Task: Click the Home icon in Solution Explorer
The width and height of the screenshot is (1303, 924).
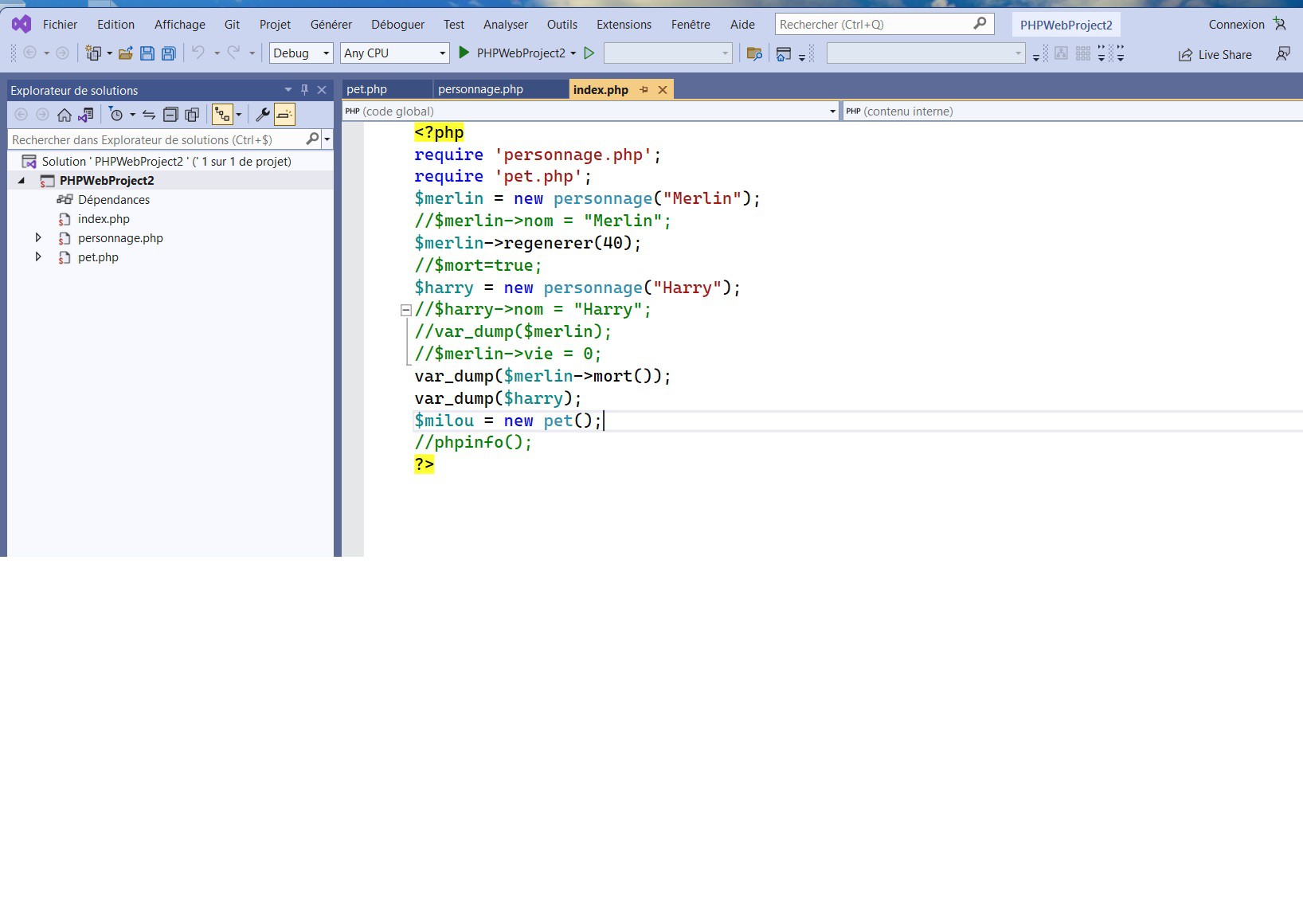Action: tap(65, 115)
